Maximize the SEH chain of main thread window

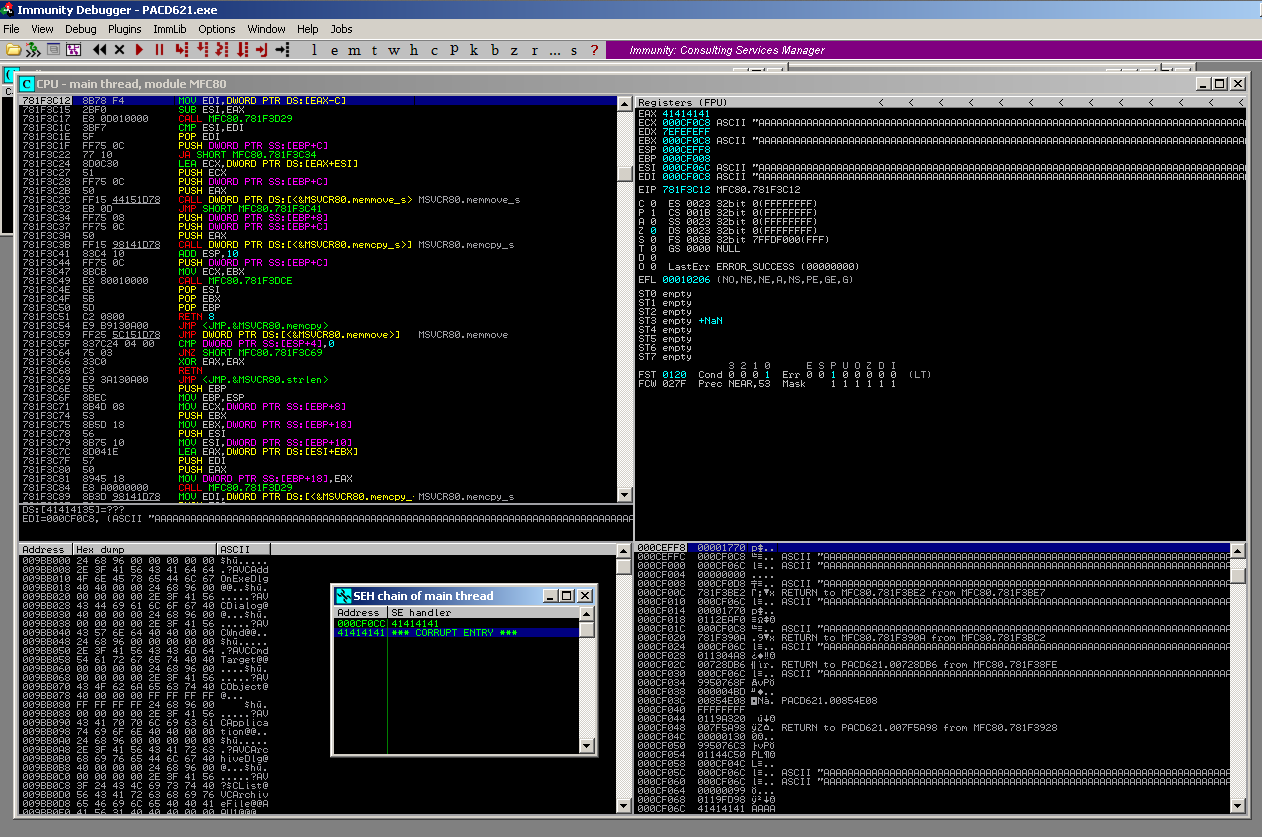(x=565, y=595)
